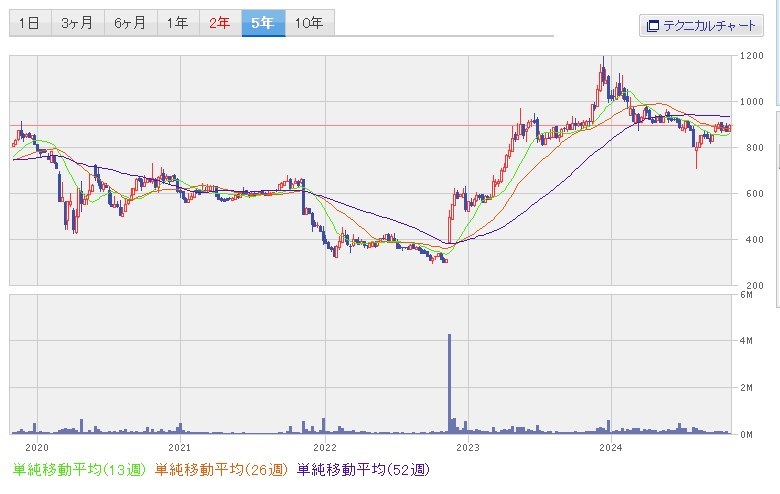Click the 4M volume axis label
The image size is (780, 494).
(x=747, y=341)
